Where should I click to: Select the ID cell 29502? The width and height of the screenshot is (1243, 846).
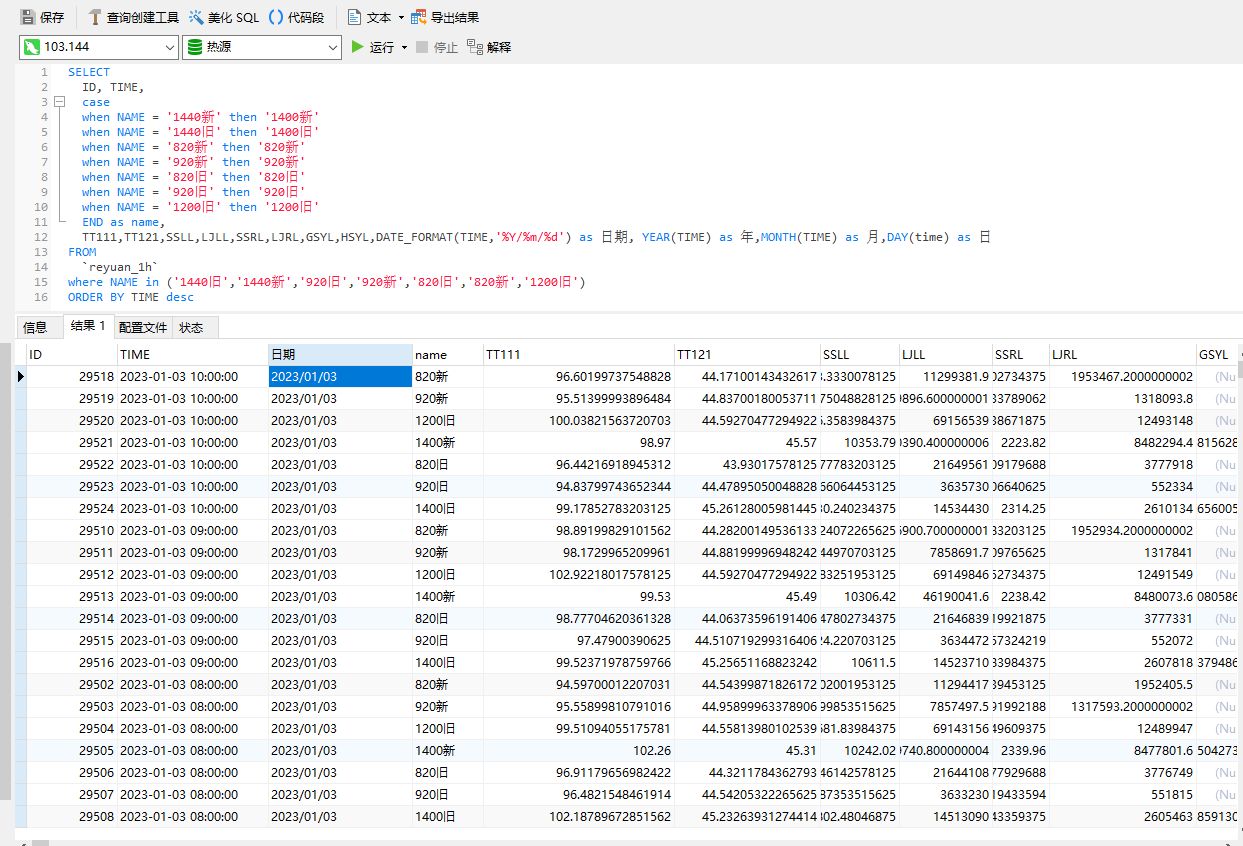click(x=71, y=684)
